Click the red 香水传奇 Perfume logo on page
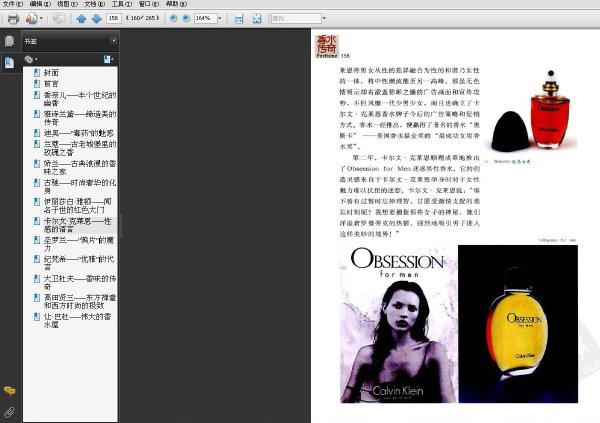This screenshot has width=600, height=423. (x=327, y=46)
